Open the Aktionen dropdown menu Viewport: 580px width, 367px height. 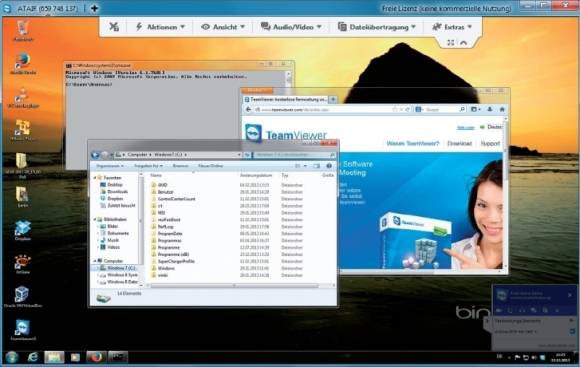(x=160, y=27)
